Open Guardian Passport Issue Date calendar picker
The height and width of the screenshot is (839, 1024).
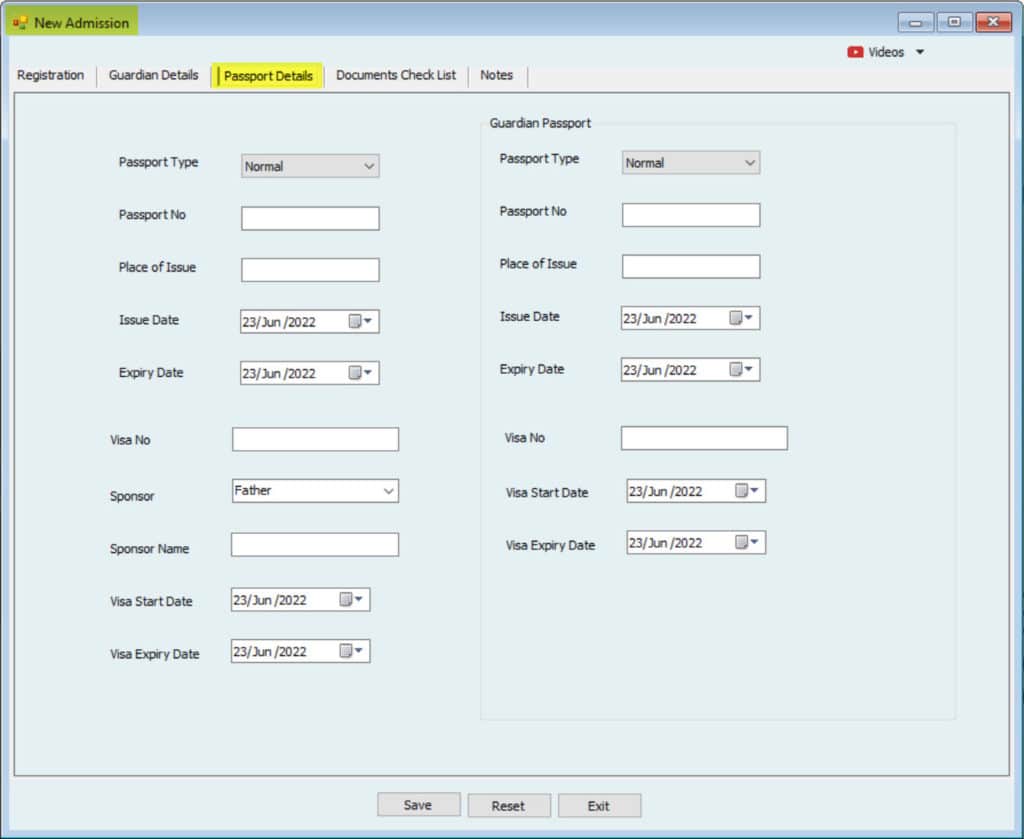click(741, 318)
